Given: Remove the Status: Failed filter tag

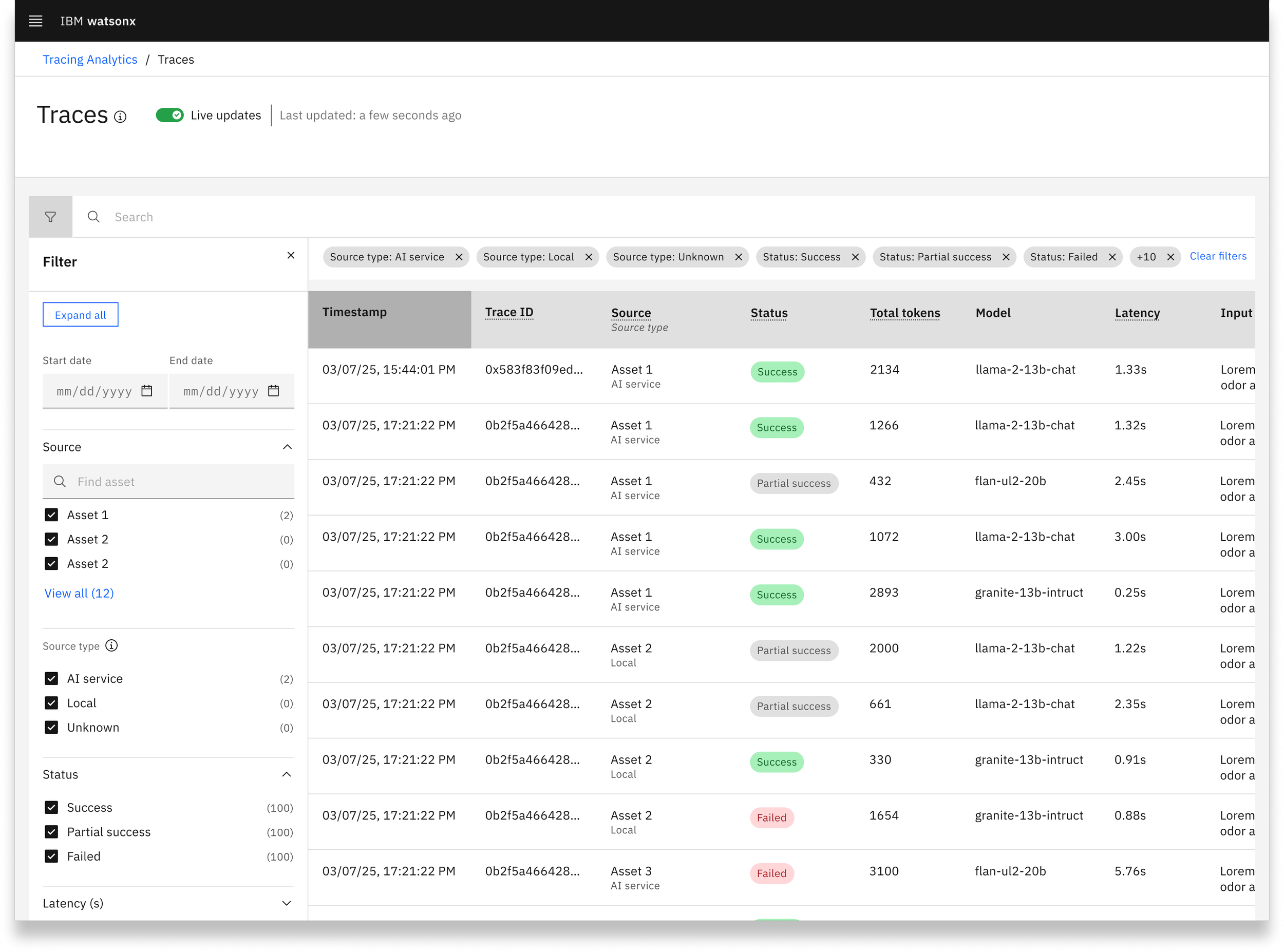Looking at the screenshot, I should [1112, 257].
